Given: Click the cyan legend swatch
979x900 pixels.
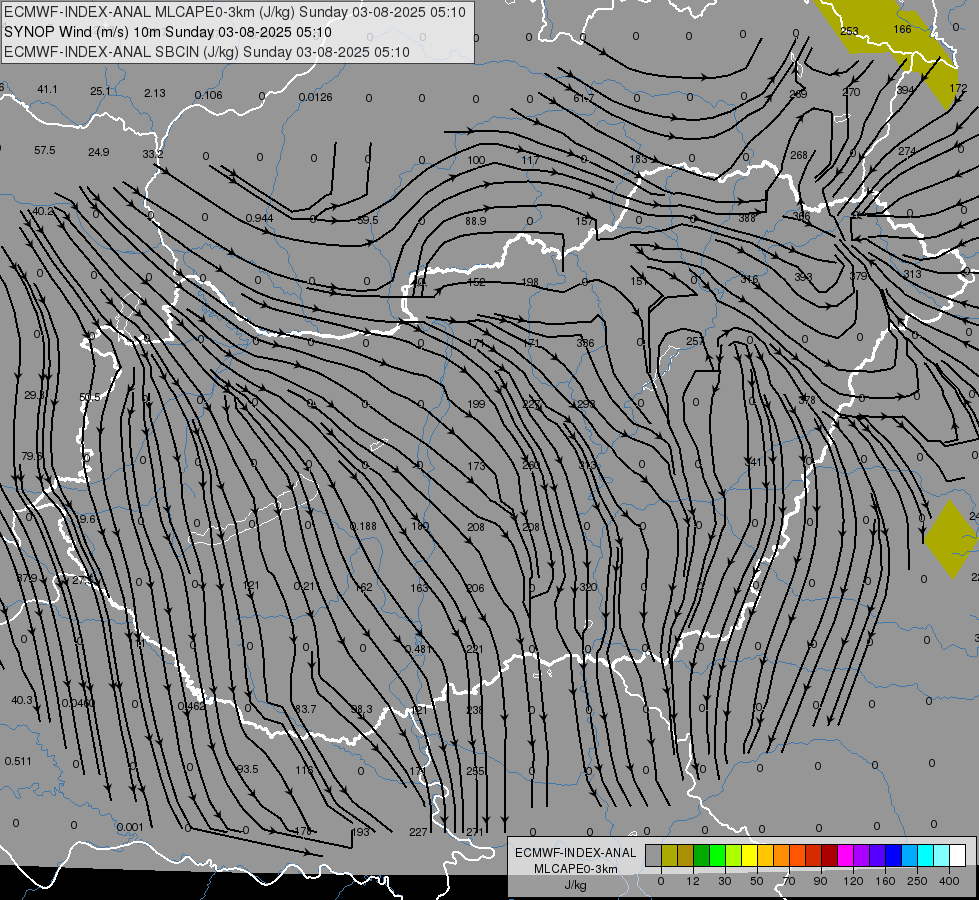Looking at the screenshot, I should coord(925,855).
